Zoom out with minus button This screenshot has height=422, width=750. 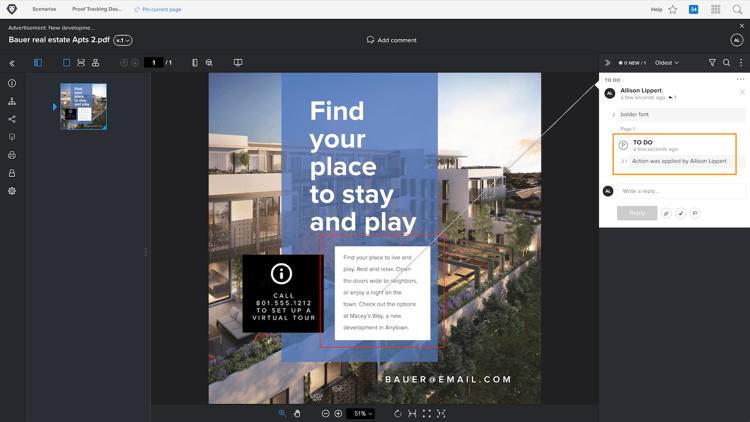point(325,413)
